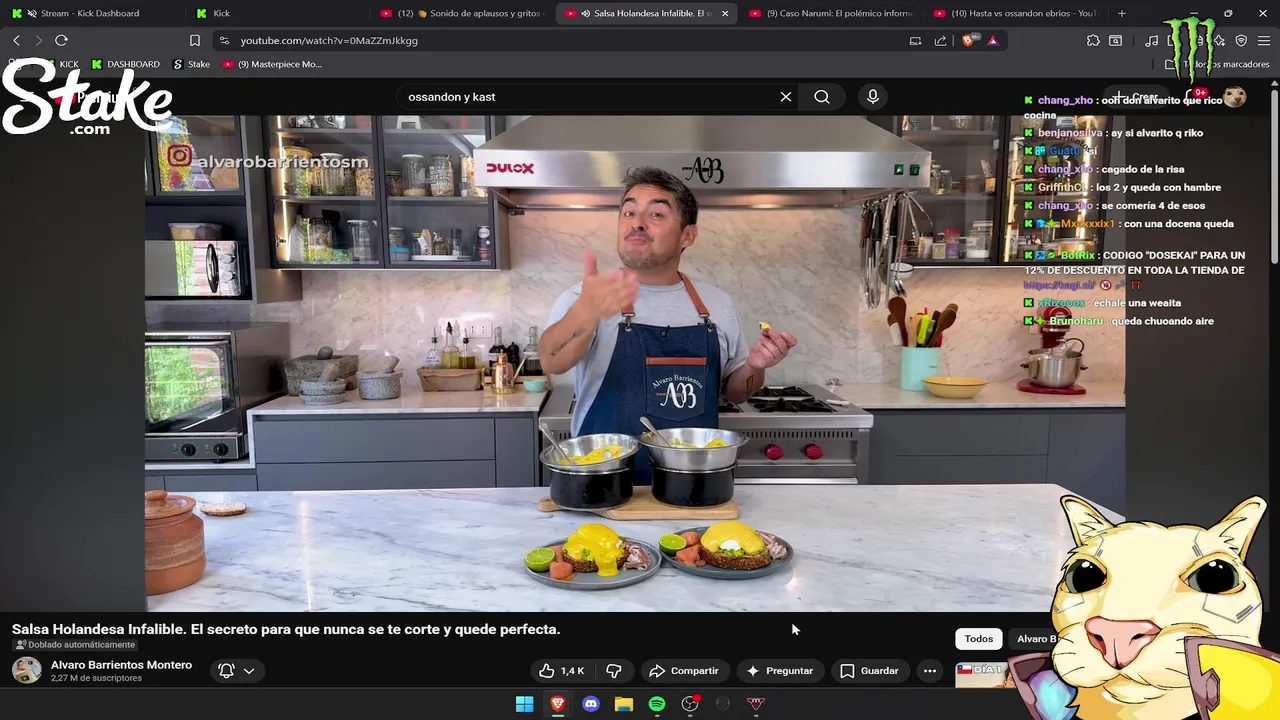Image resolution: width=1280 pixels, height=720 pixels.
Task: Click the Compartir share button
Action: pyautogui.click(x=684, y=671)
